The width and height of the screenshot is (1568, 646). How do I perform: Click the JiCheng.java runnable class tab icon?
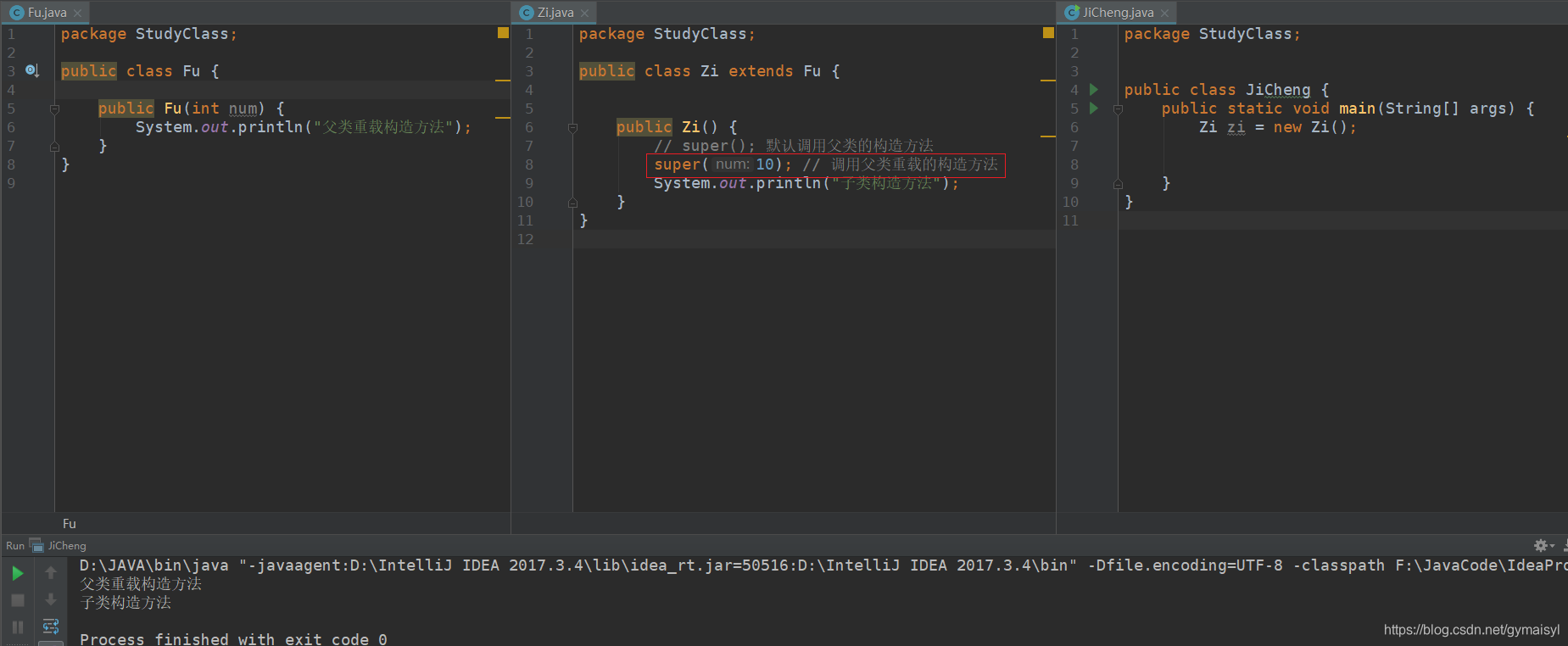click(x=1072, y=13)
